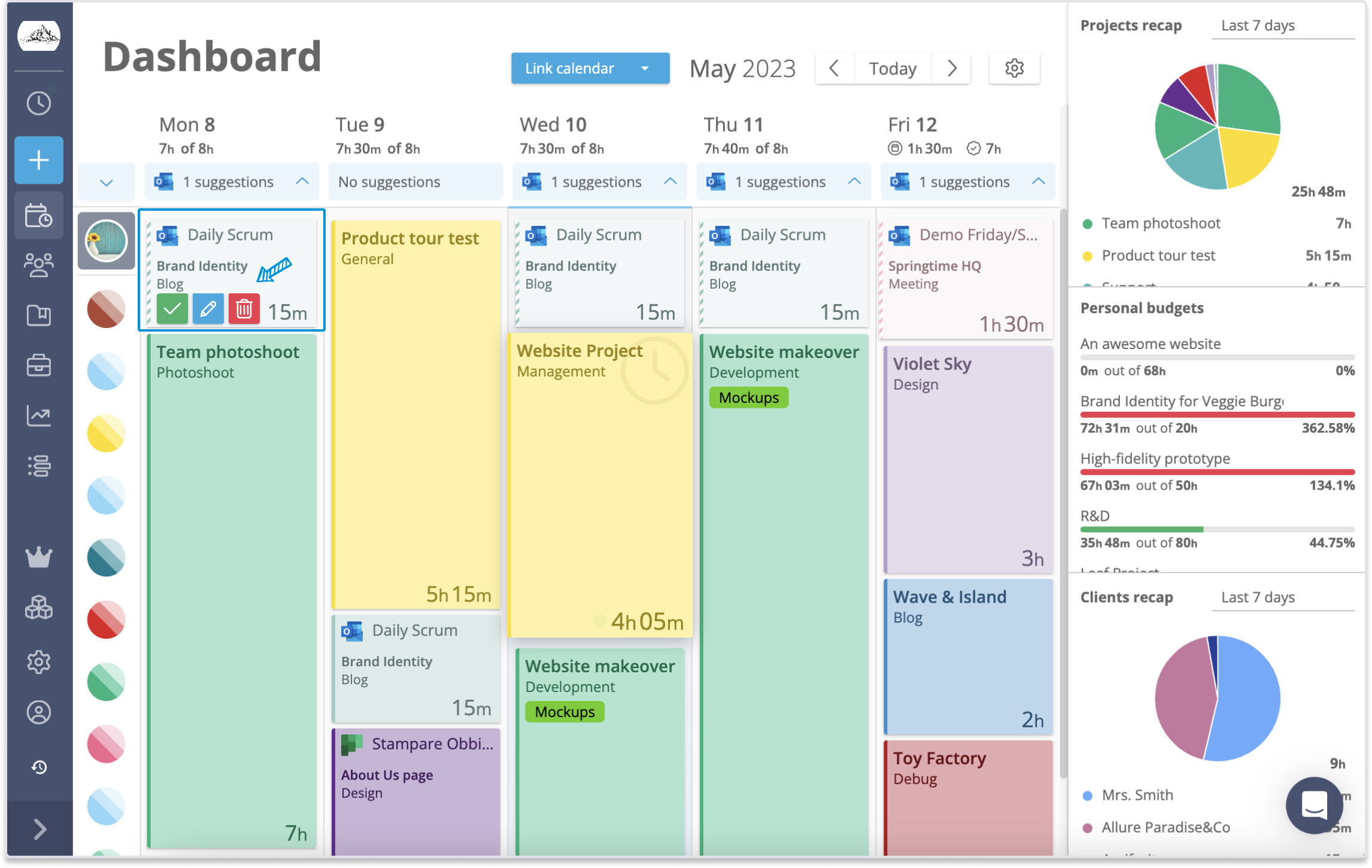Image resolution: width=1372 pixels, height=868 pixels.
Task: Select the yellow striped user avatar
Action: pos(106,433)
